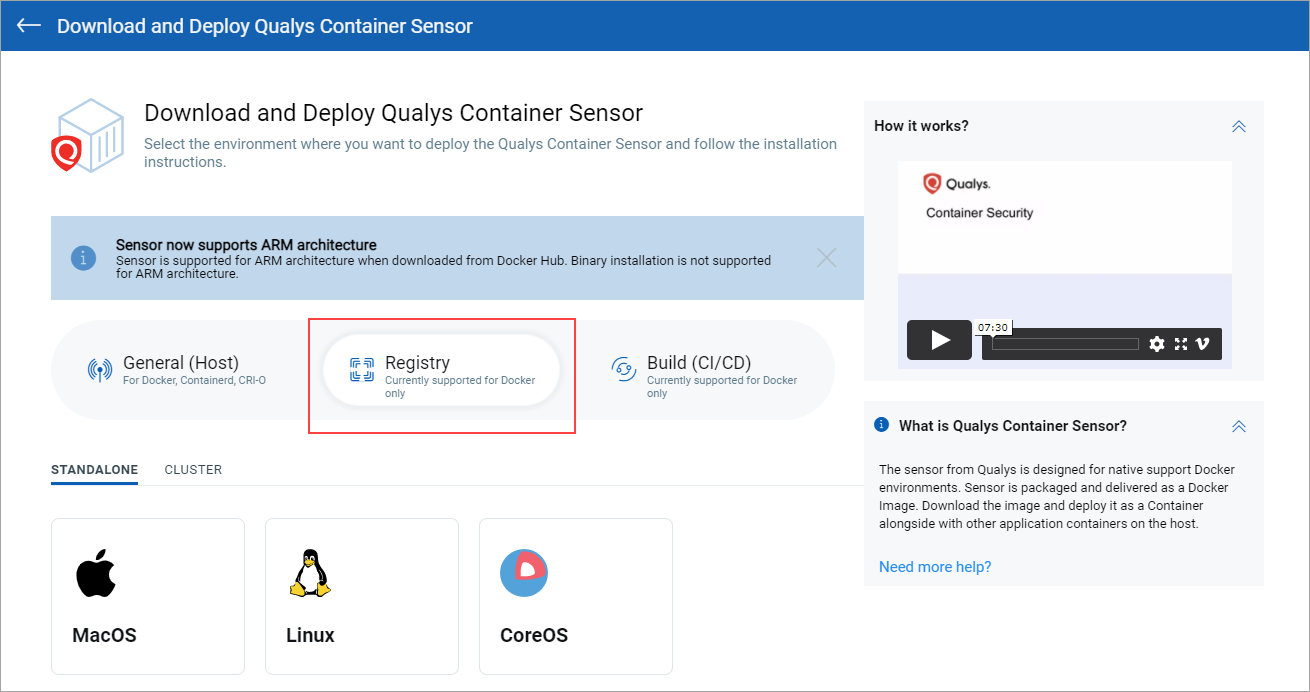Choose the CoreOS platform card
The image size is (1310, 692).
(576, 596)
